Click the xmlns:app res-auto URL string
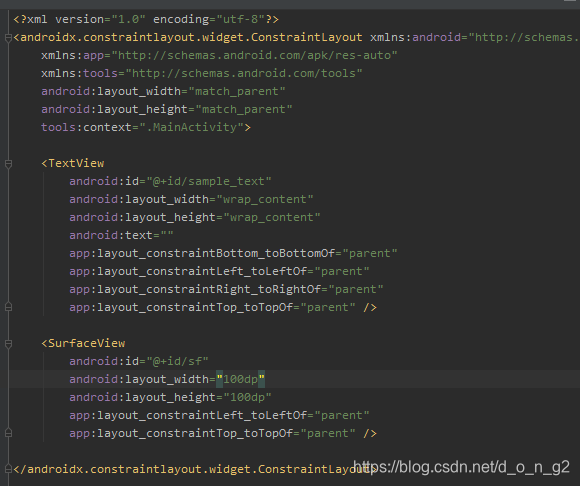Screen dimensions: 580x486 point(255,55)
